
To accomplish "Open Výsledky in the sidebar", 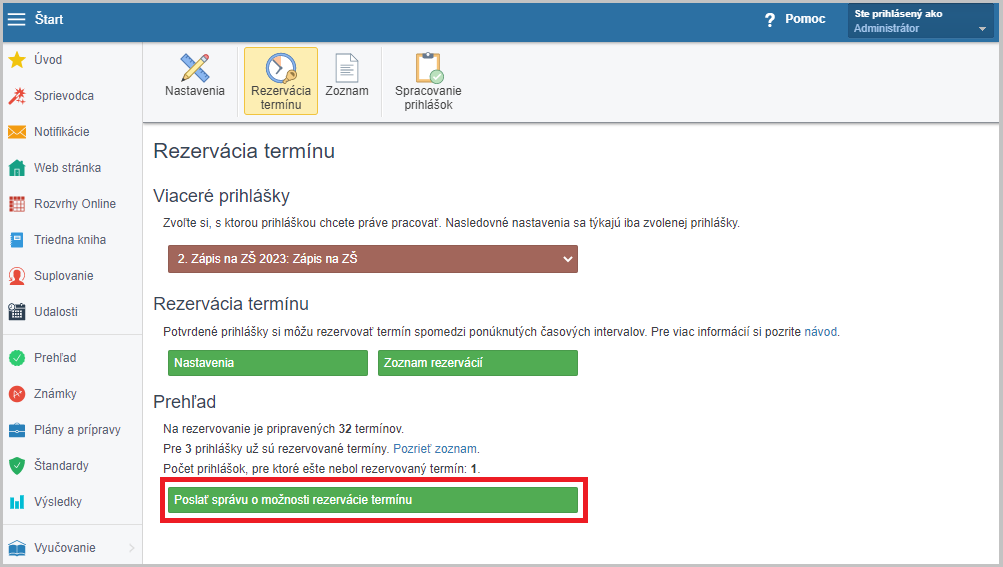I will coord(58,502).
